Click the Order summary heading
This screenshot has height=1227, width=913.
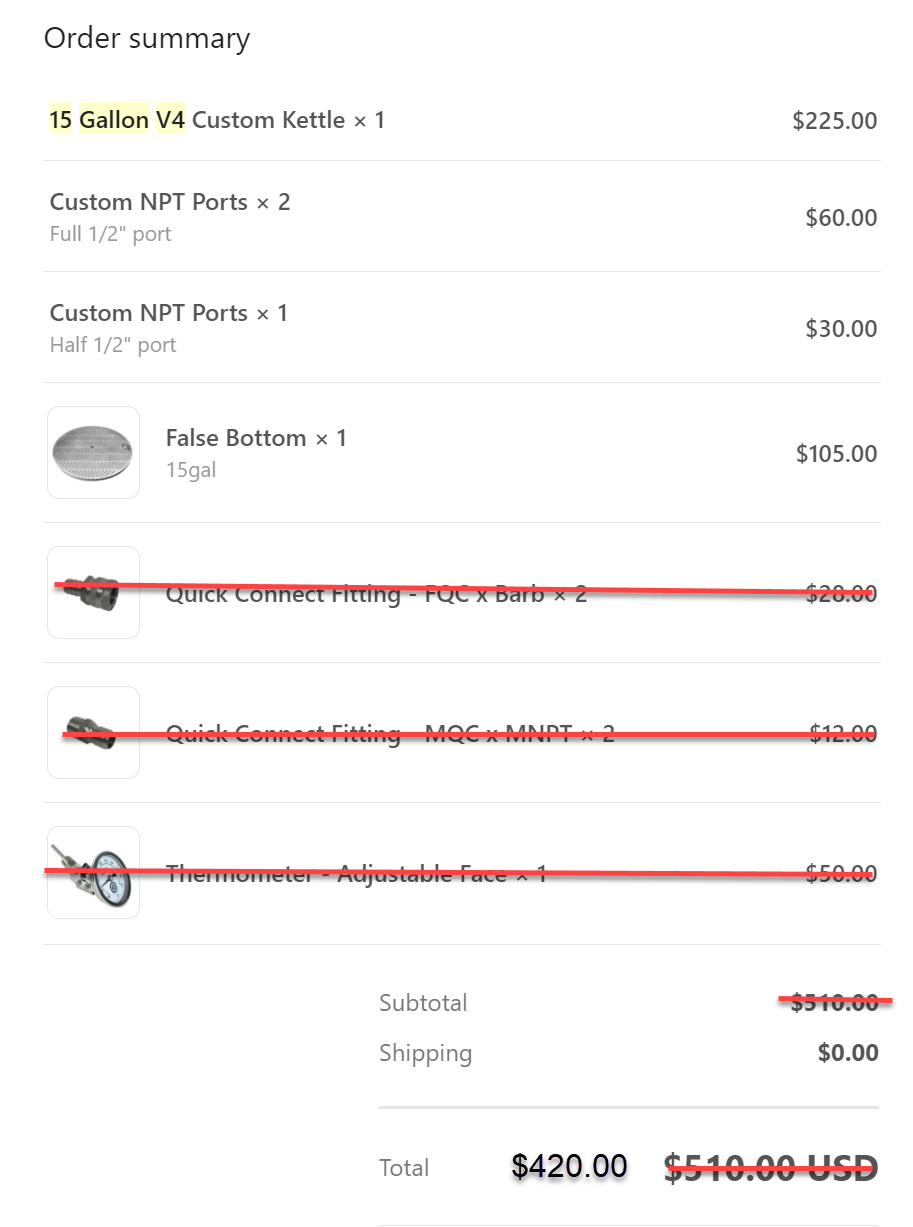(147, 38)
